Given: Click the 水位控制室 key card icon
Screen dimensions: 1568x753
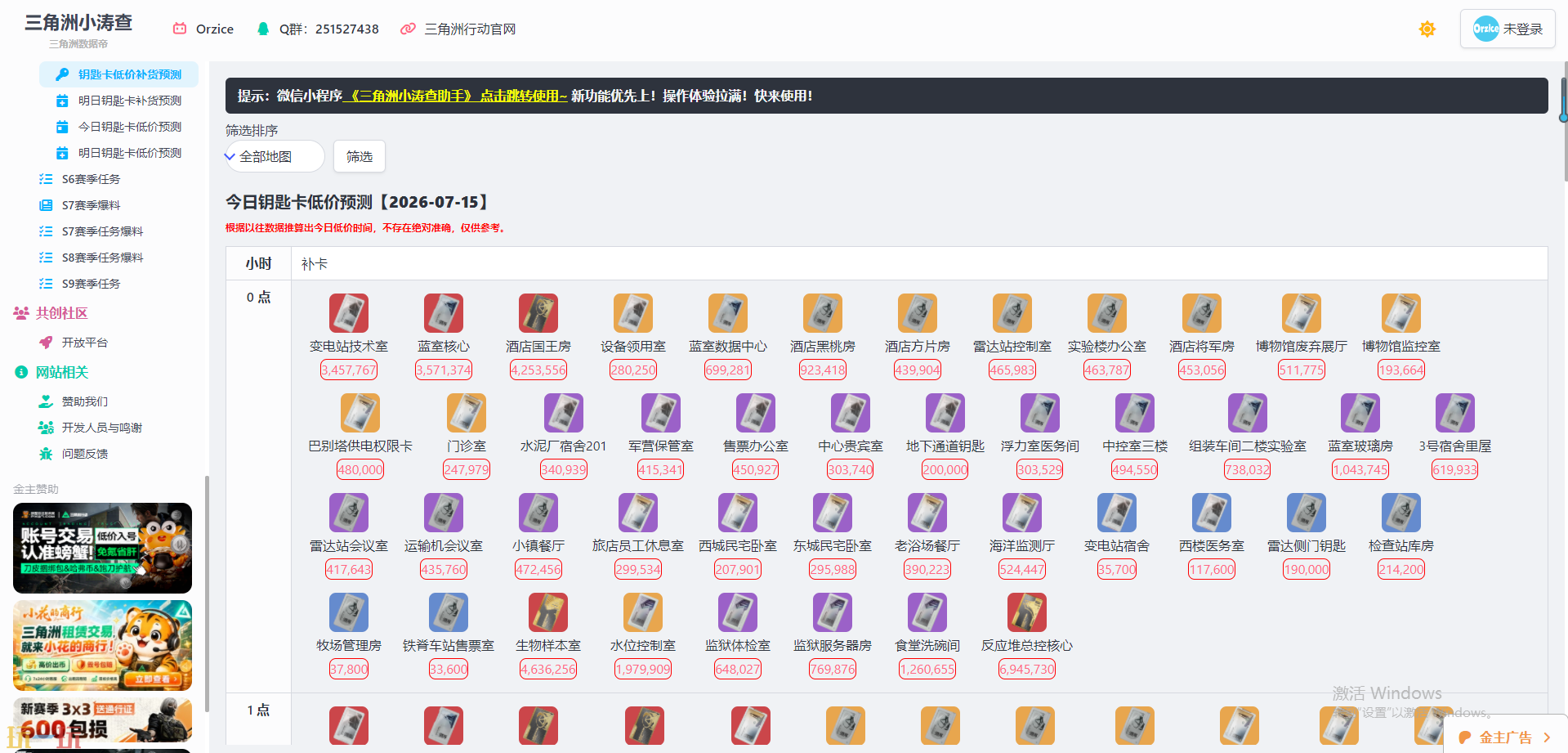Looking at the screenshot, I should (643, 612).
